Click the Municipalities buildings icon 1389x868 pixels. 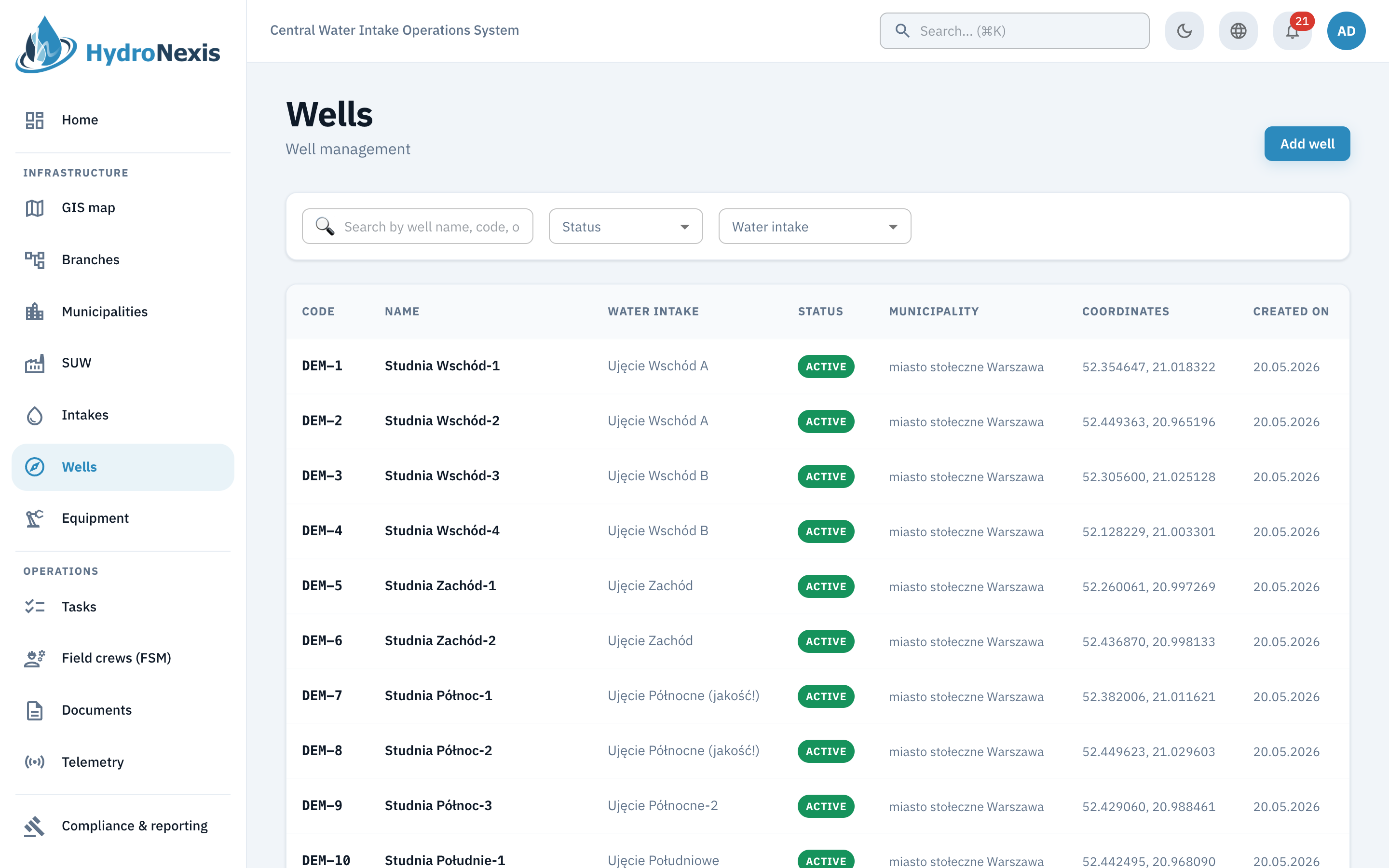(34, 312)
